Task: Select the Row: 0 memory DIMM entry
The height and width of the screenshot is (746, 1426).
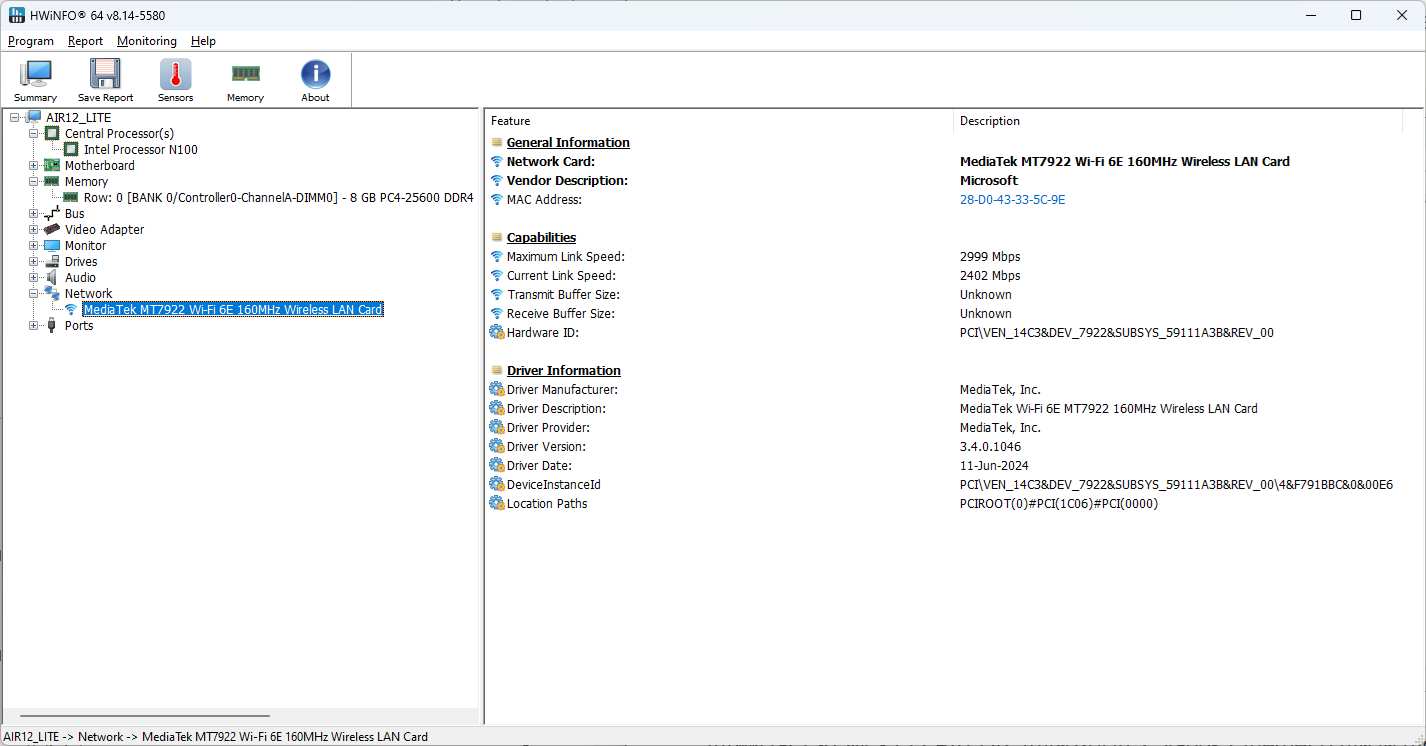Action: click(x=279, y=198)
